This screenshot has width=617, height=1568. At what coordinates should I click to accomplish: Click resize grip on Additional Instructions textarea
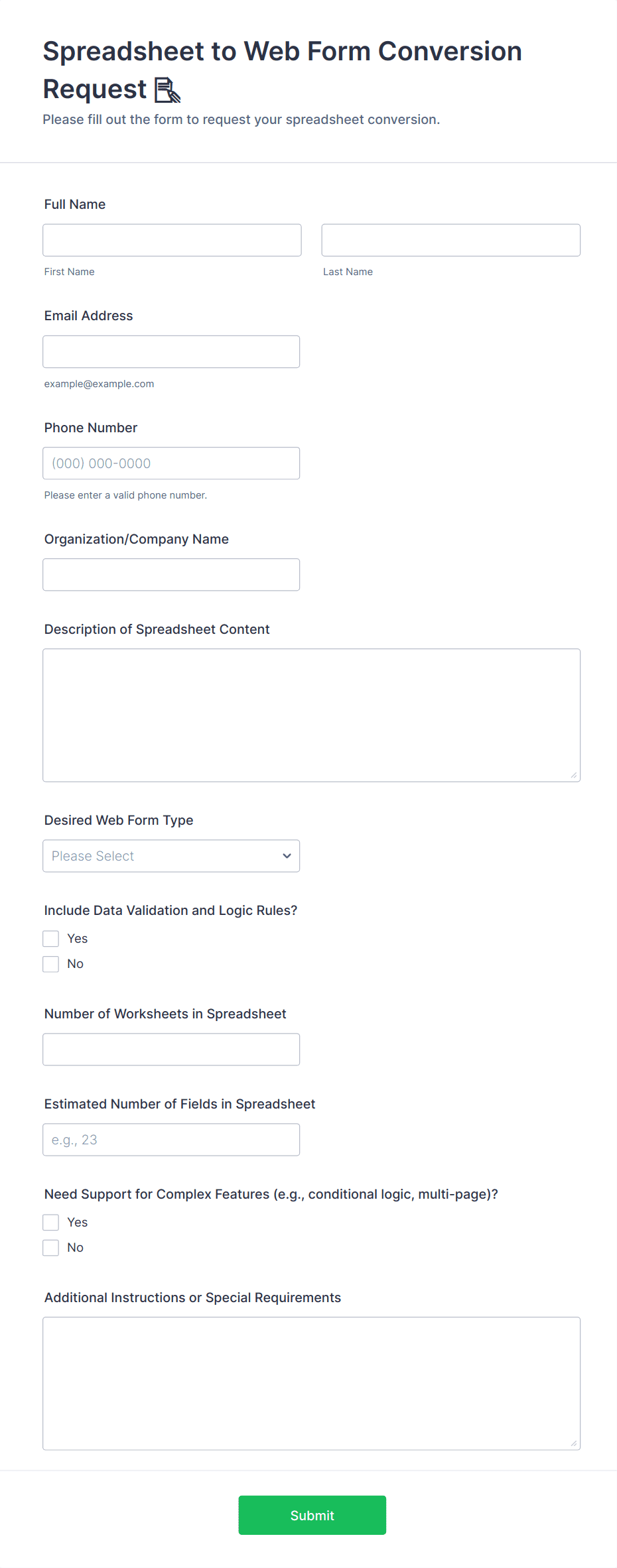(574, 1443)
